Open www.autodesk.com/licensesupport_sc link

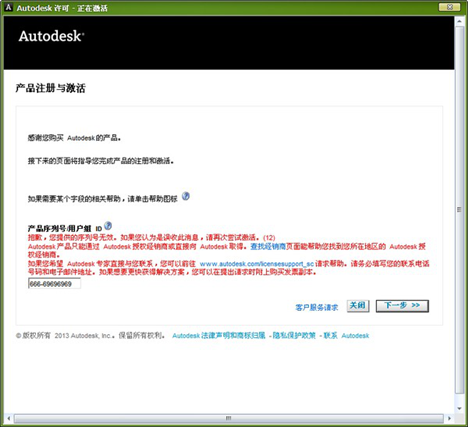(257, 264)
